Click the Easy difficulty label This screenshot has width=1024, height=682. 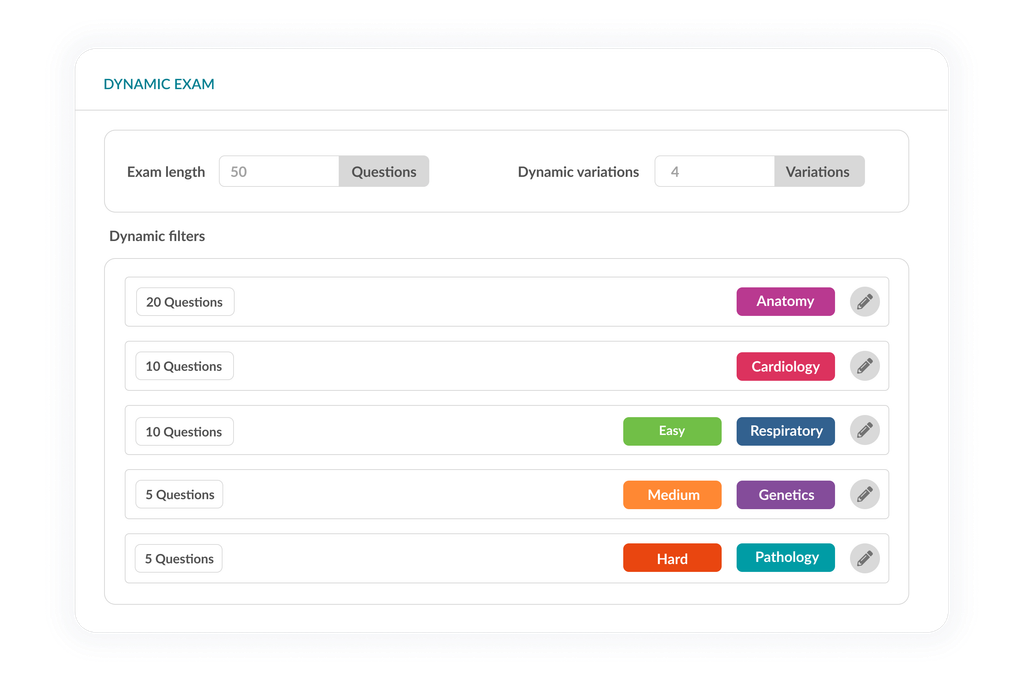(672, 430)
